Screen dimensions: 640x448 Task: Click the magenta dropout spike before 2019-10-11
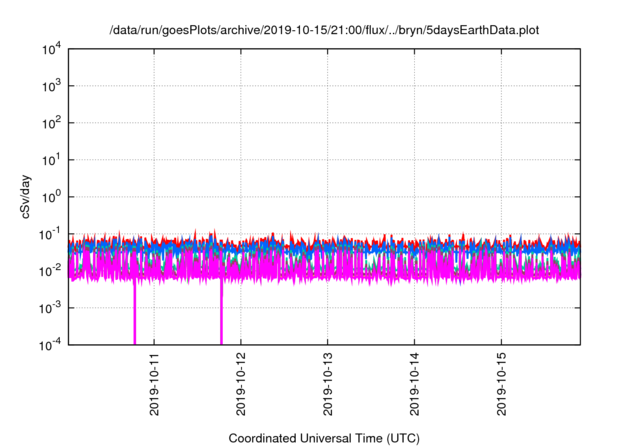134,314
